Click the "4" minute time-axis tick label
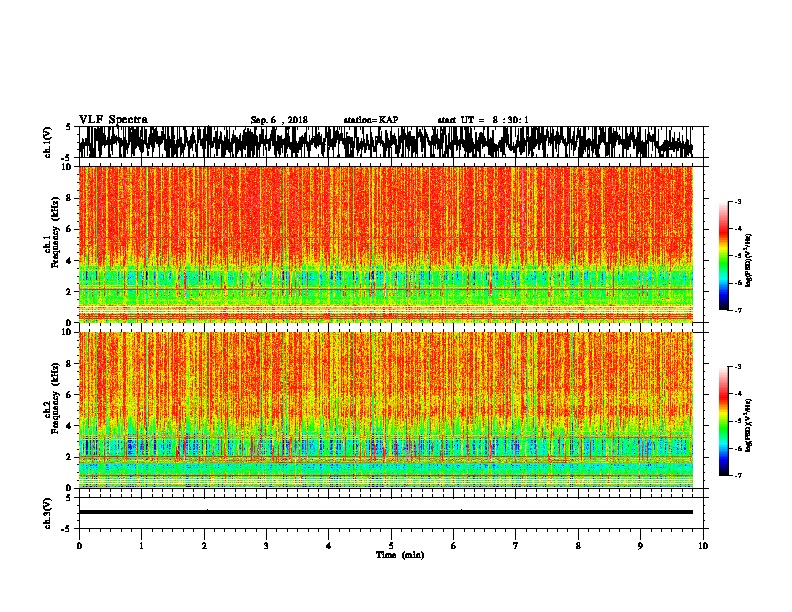The width and height of the screenshot is (792, 612). coord(329,546)
